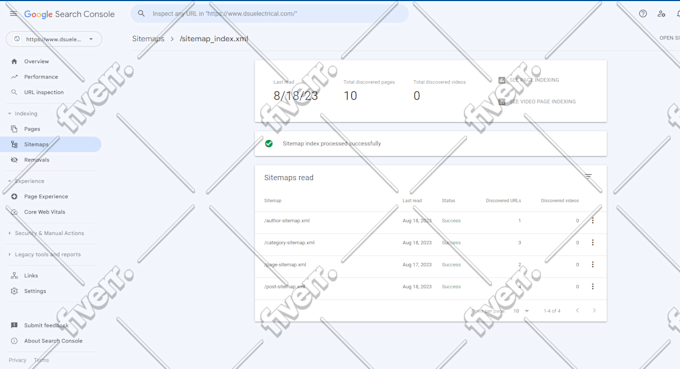Click the Submit feedback icon

[x=14, y=325]
